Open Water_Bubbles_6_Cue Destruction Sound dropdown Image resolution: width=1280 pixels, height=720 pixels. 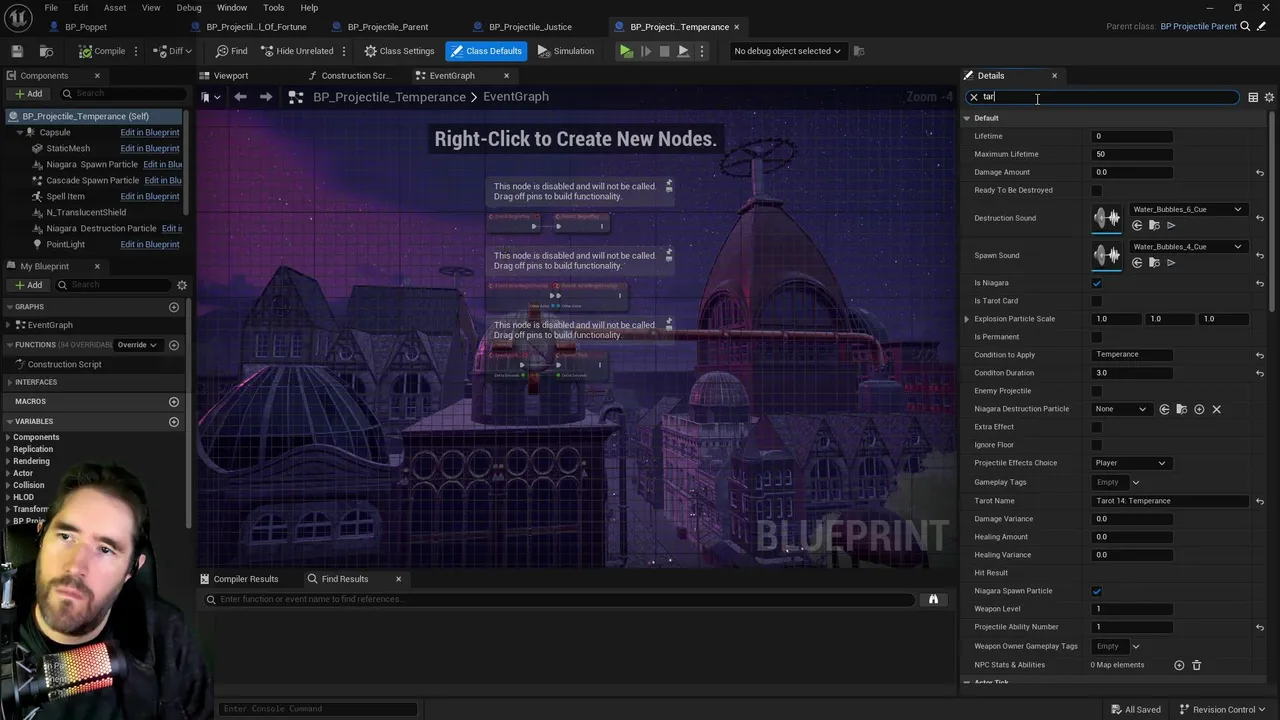click(1188, 210)
